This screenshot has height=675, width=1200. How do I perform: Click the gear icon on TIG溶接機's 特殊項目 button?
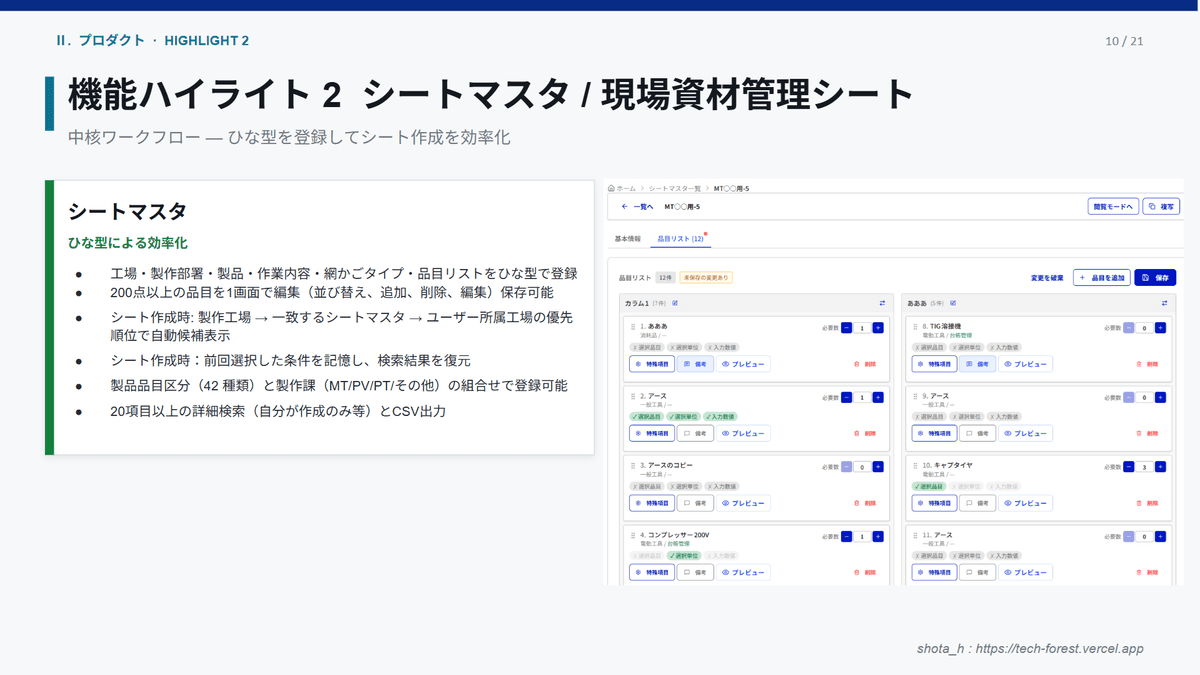tap(919, 364)
